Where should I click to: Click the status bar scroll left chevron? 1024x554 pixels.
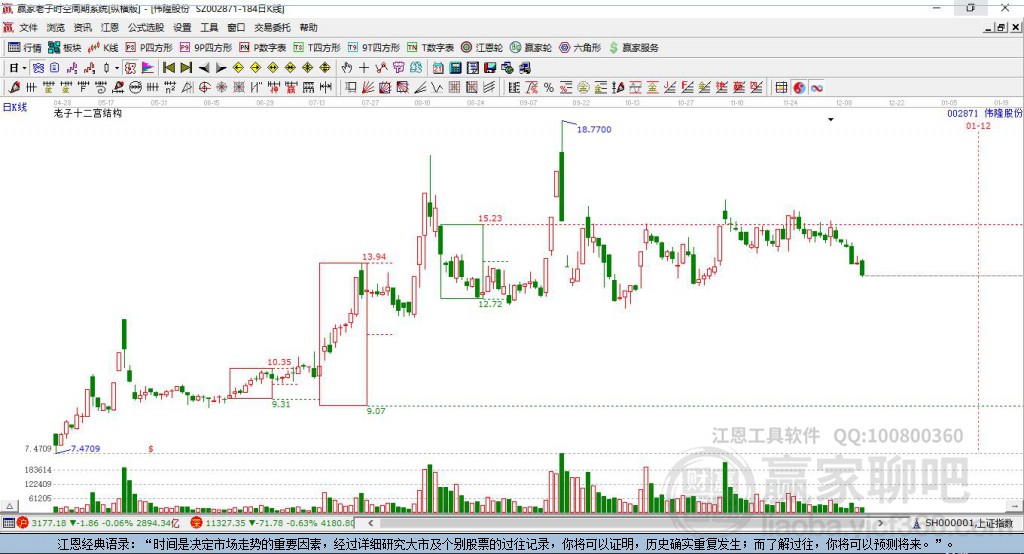370,523
